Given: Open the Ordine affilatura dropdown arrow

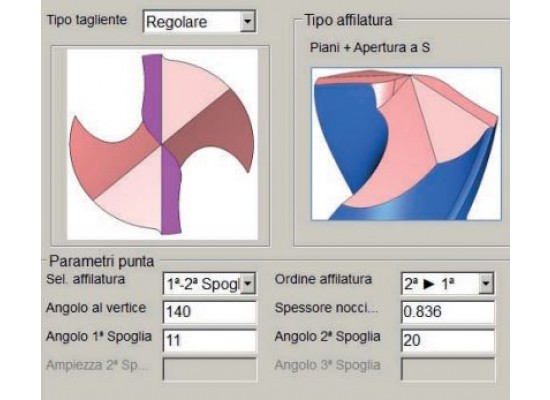Looking at the screenshot, I should pyautogui.click(x=486, y=283).
